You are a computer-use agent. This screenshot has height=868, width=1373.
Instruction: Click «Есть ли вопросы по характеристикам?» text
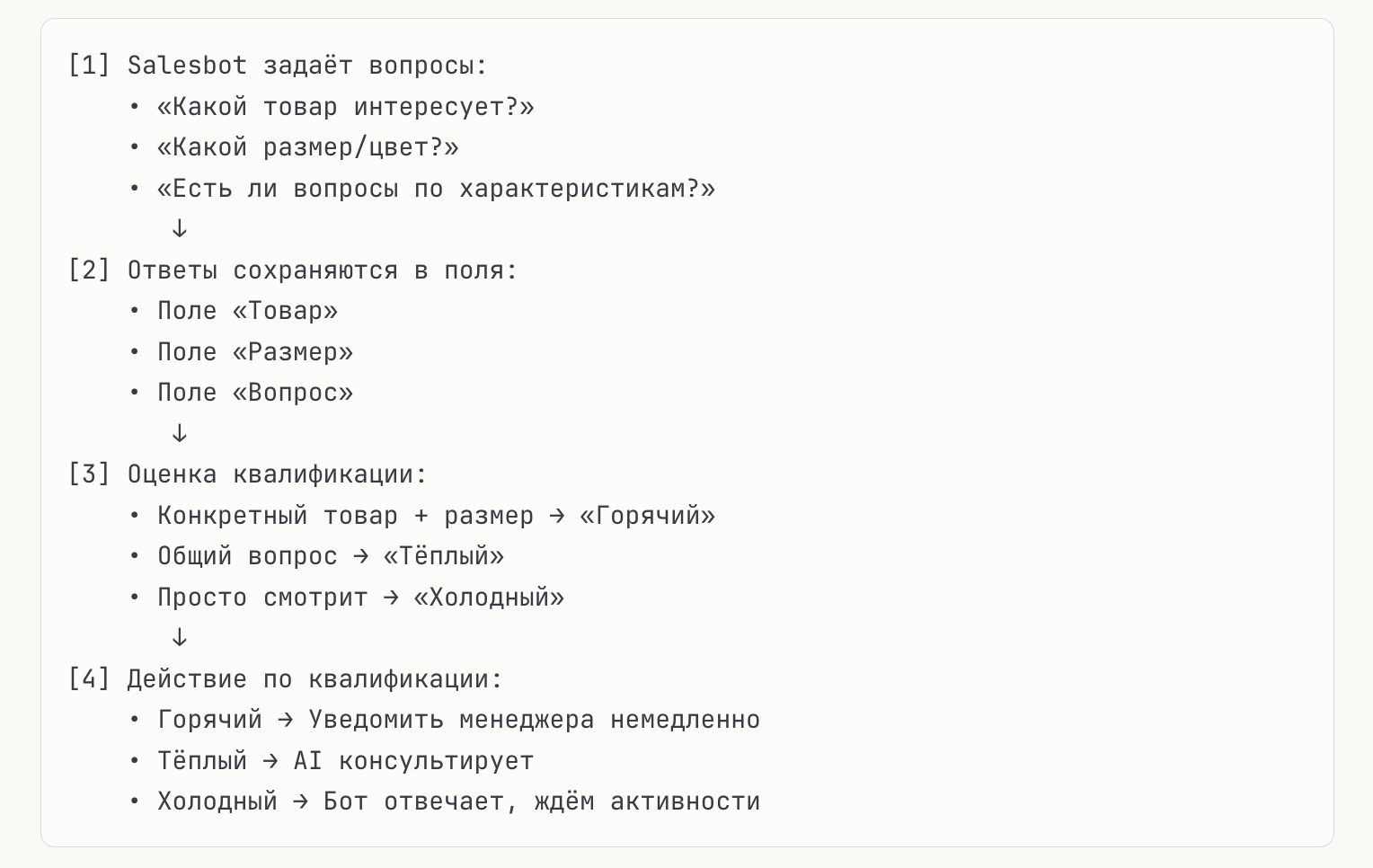click(x=436, y=189)
